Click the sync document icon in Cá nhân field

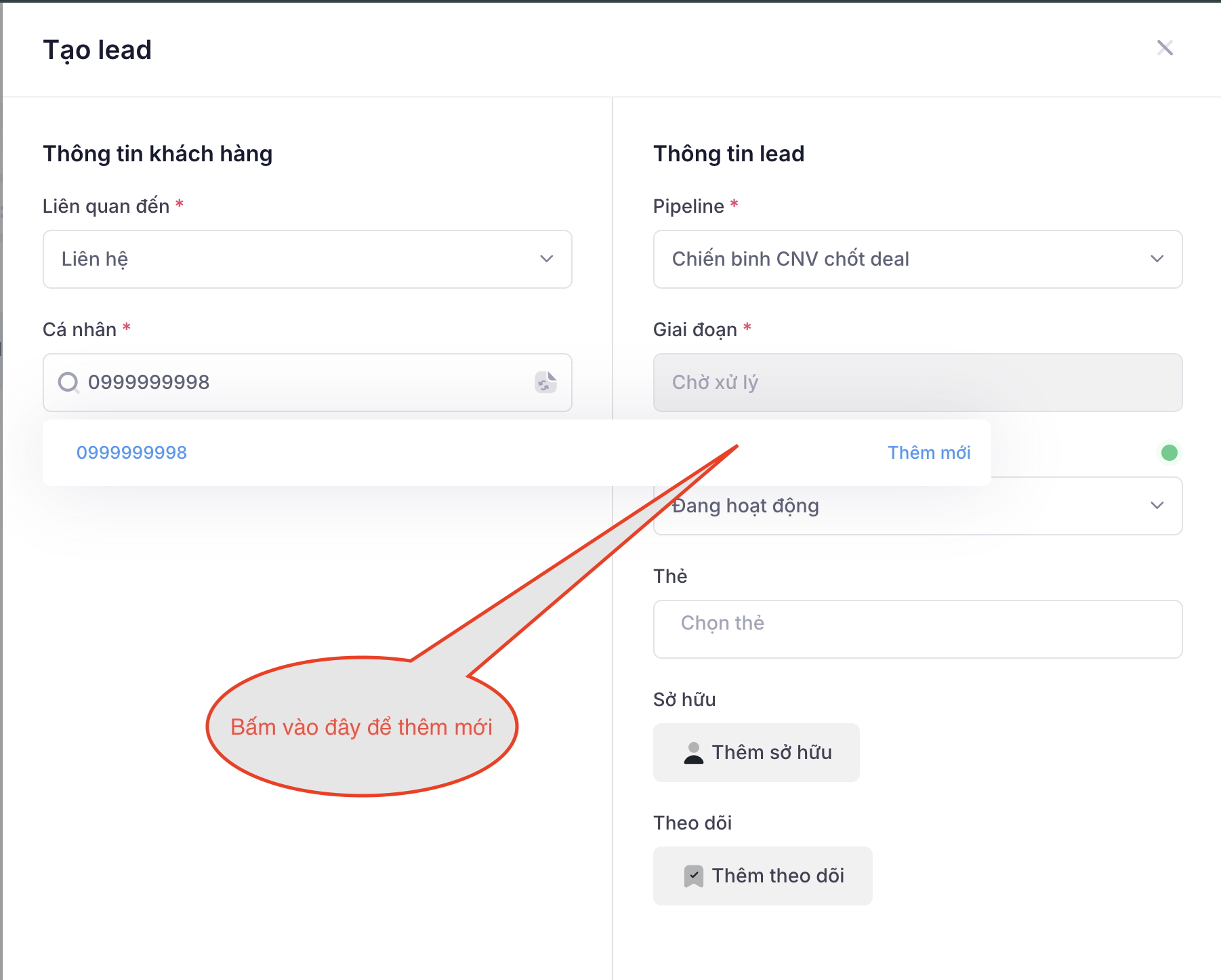[x=545, y=382]
